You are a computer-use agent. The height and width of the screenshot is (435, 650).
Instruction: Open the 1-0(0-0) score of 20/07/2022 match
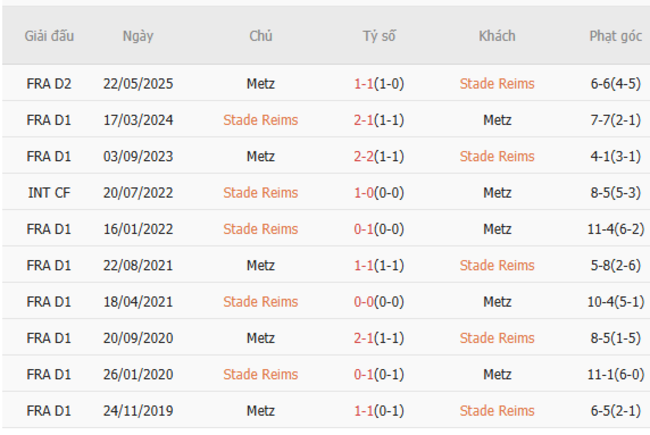(379, 193)
